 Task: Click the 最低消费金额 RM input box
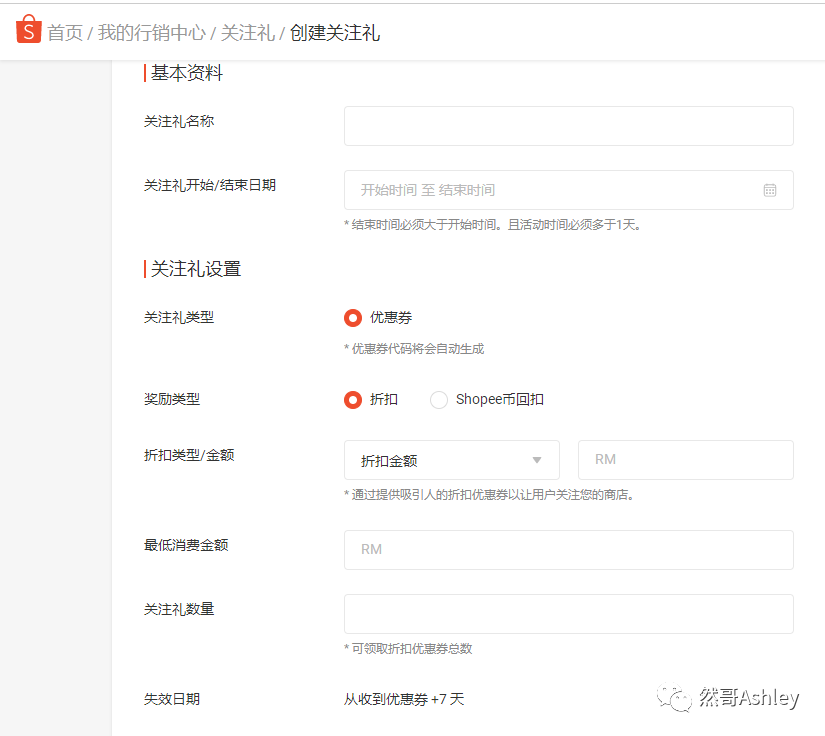click(x=568, y=550)
